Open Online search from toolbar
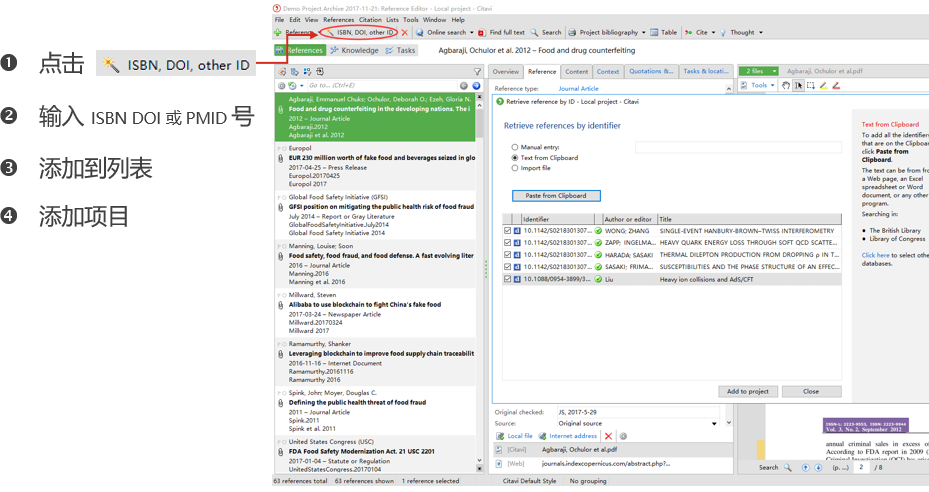Screen dimensions: 929x492 click(441, 33)
